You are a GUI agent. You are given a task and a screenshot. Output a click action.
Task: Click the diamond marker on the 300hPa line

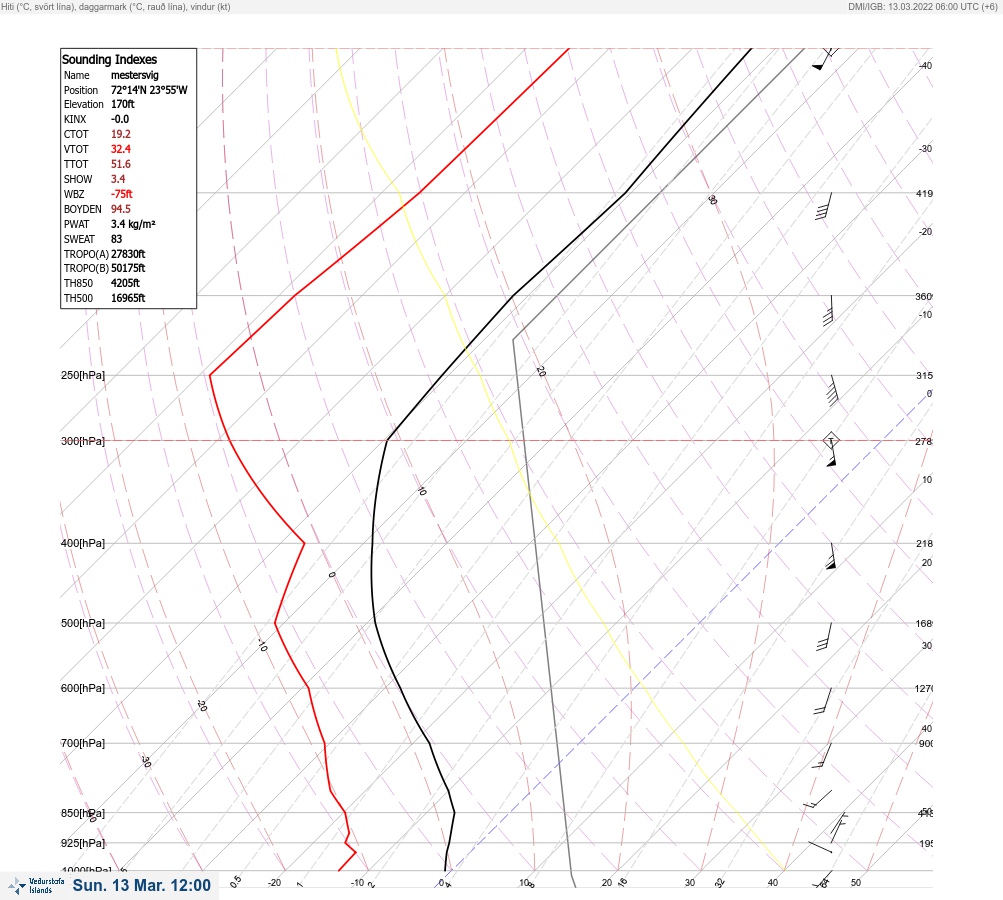(831, 441)
